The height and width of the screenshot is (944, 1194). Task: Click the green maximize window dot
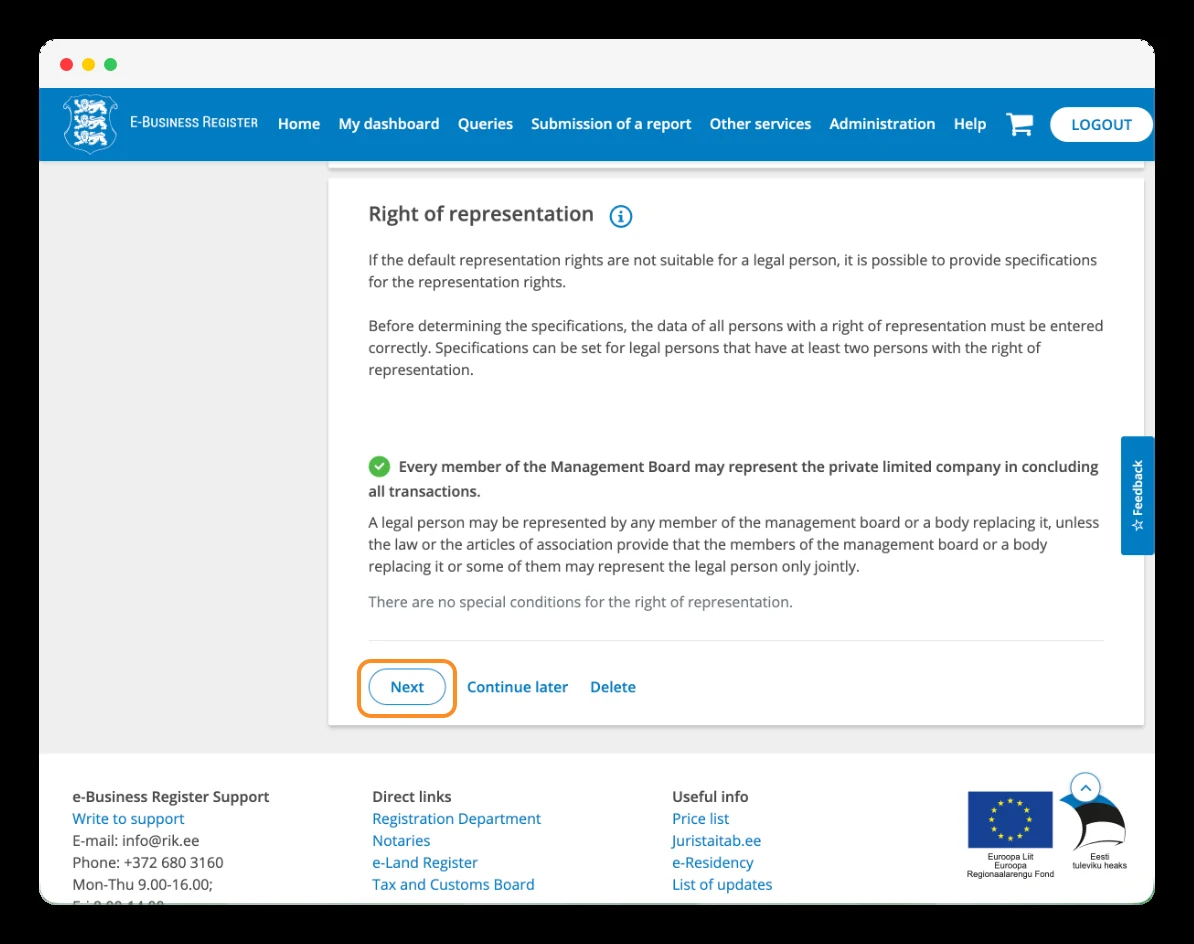(110, 65)
